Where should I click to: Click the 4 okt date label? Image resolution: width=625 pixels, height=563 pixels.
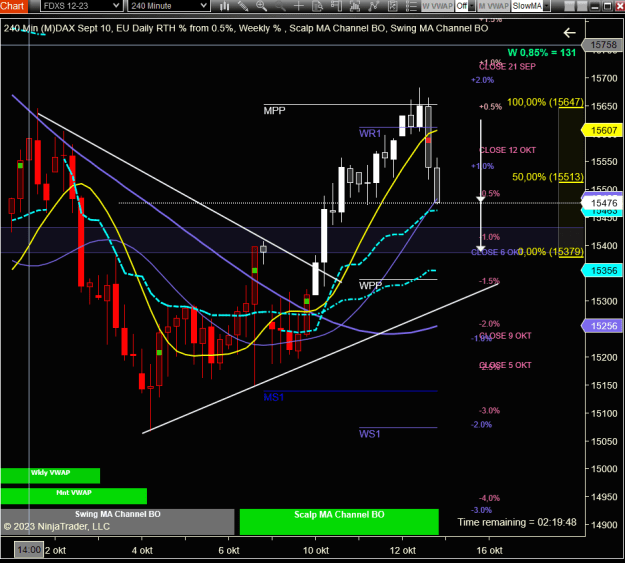click(142, 551)
